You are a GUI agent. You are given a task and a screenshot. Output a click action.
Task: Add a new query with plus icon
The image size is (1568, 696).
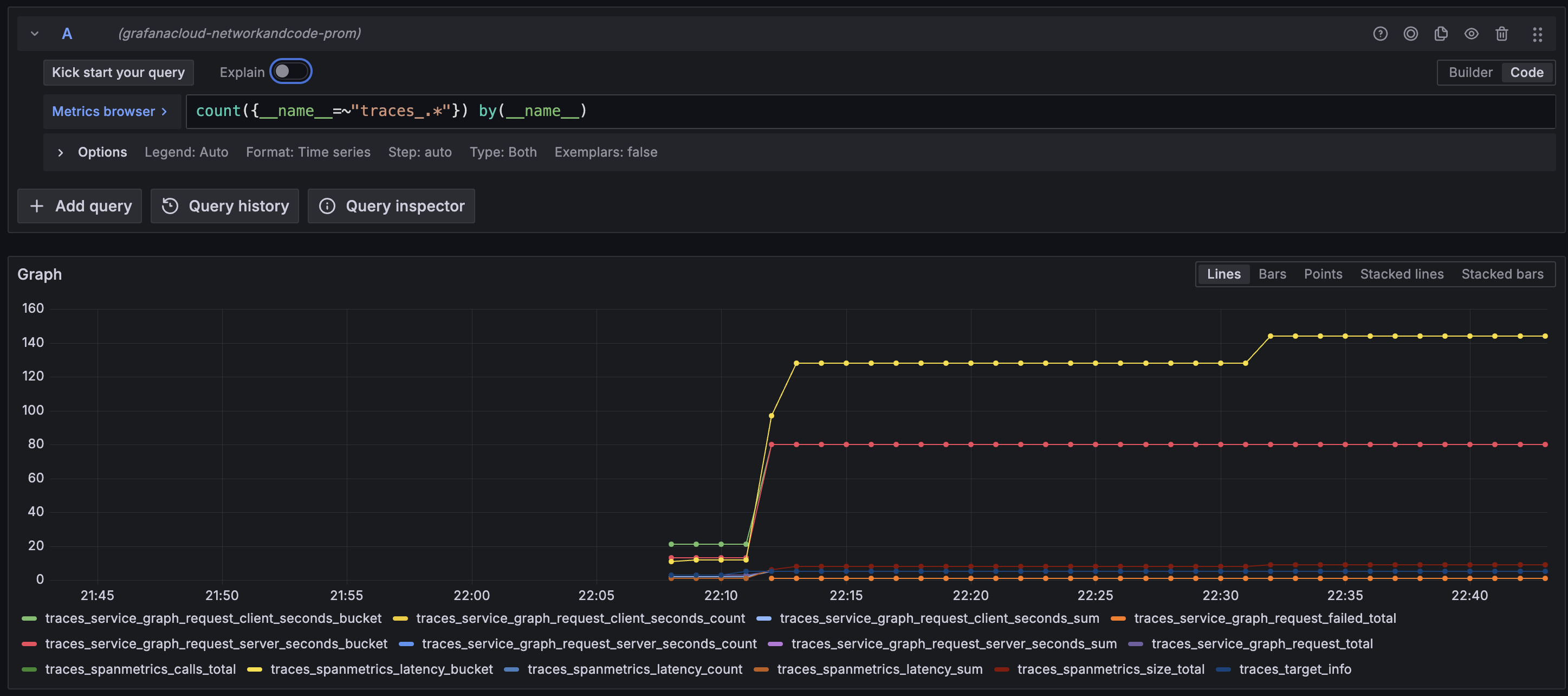pyautogui.click(x=79, y=206)
